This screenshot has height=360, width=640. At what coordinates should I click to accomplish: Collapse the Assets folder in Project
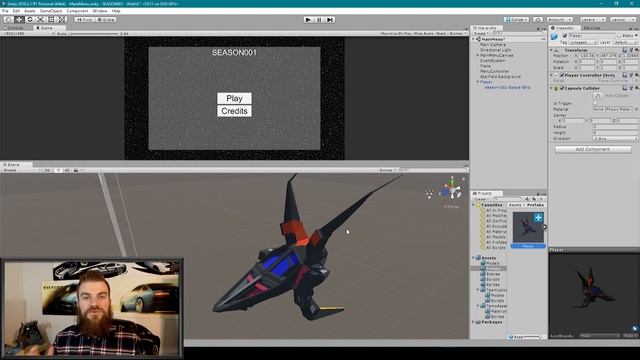pyautogui.click(x=473, y=258)
